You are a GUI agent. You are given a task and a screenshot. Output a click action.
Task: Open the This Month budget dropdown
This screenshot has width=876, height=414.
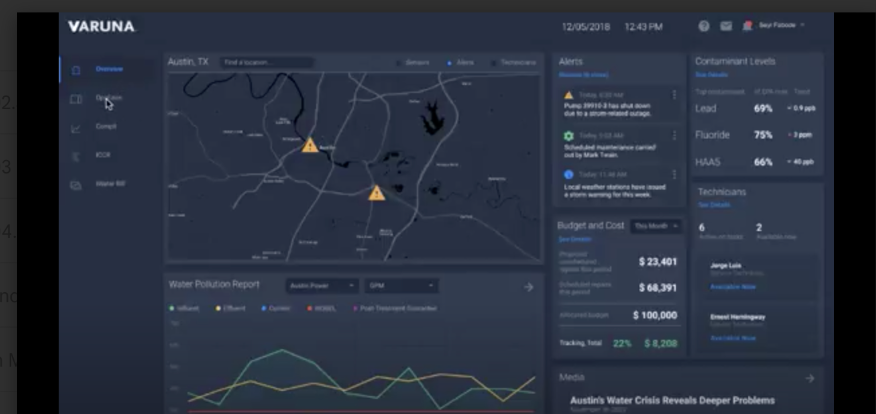click(x=656, y=226)
